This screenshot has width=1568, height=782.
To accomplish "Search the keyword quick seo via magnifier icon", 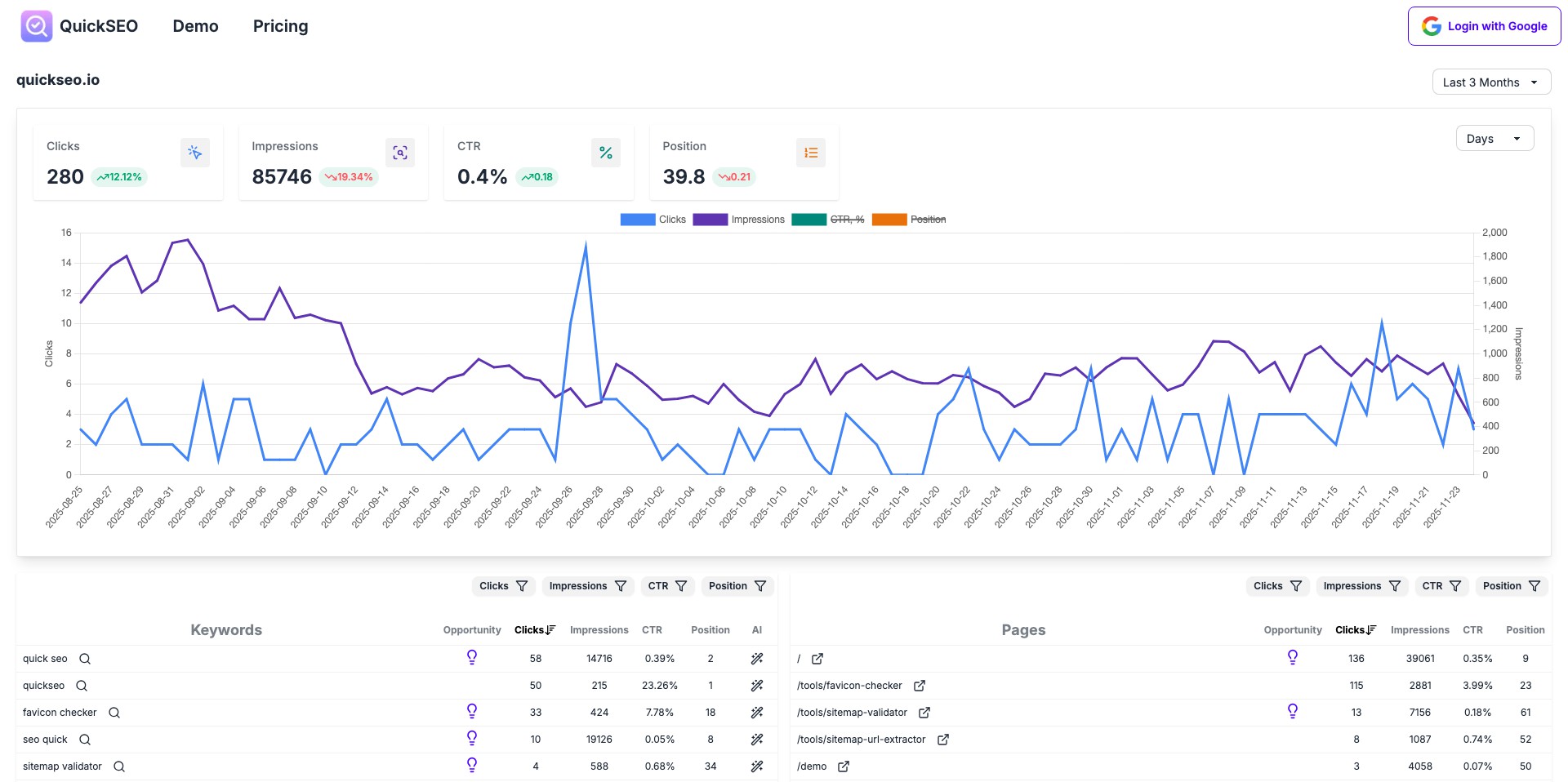I will coord(85,659).
